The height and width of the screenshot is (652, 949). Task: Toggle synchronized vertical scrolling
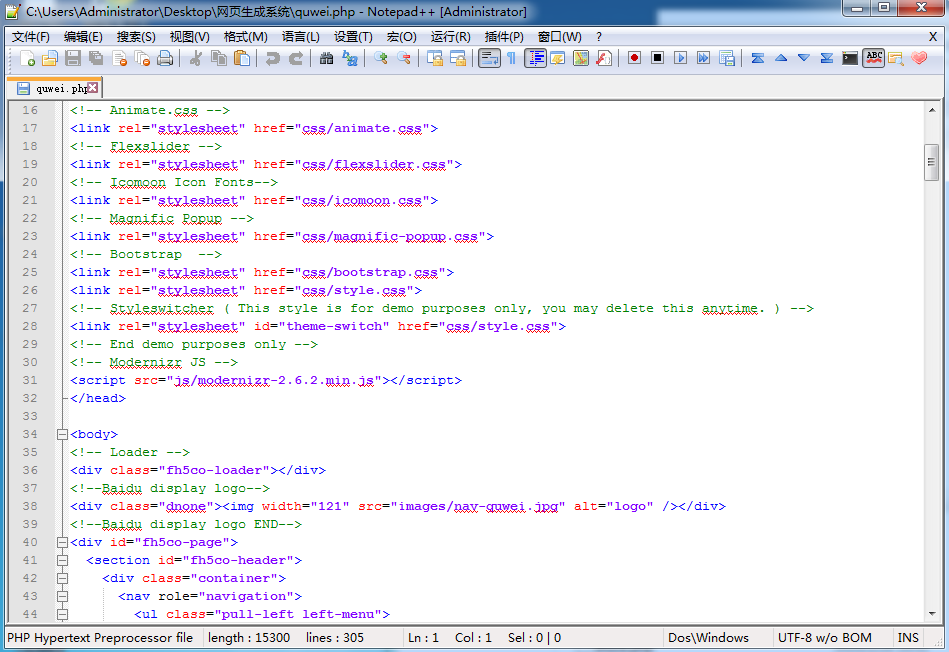click(435, 58)
